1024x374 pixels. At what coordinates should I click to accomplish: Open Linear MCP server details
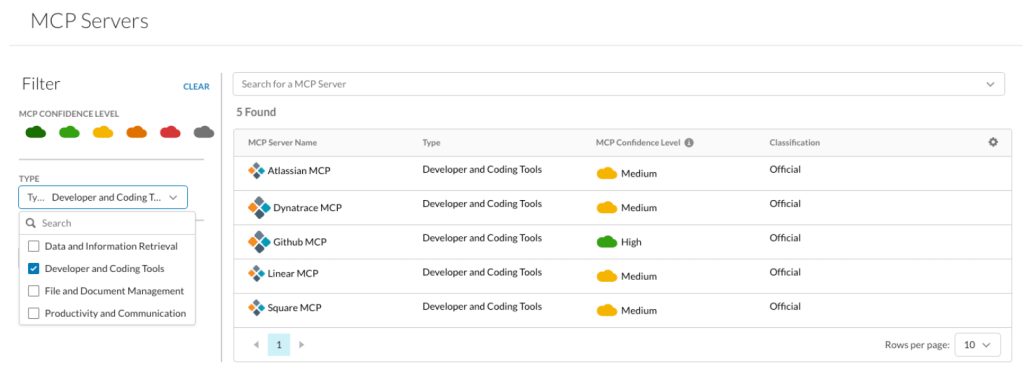(293, 274)
